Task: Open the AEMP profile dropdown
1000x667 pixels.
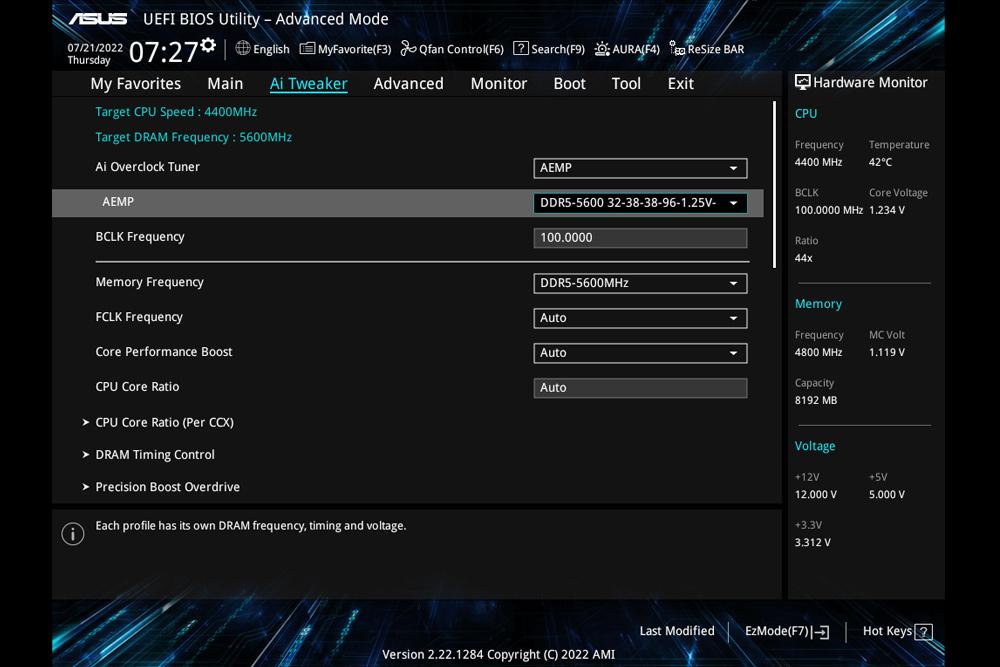Action: point(640,203)
